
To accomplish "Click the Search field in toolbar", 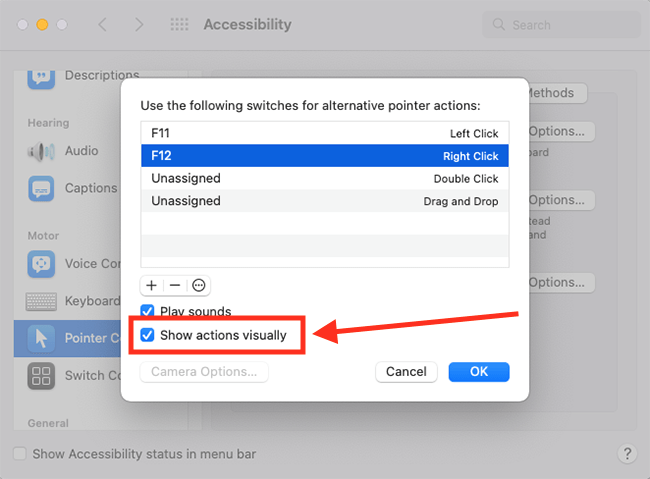I will click(x=561, y=25).
